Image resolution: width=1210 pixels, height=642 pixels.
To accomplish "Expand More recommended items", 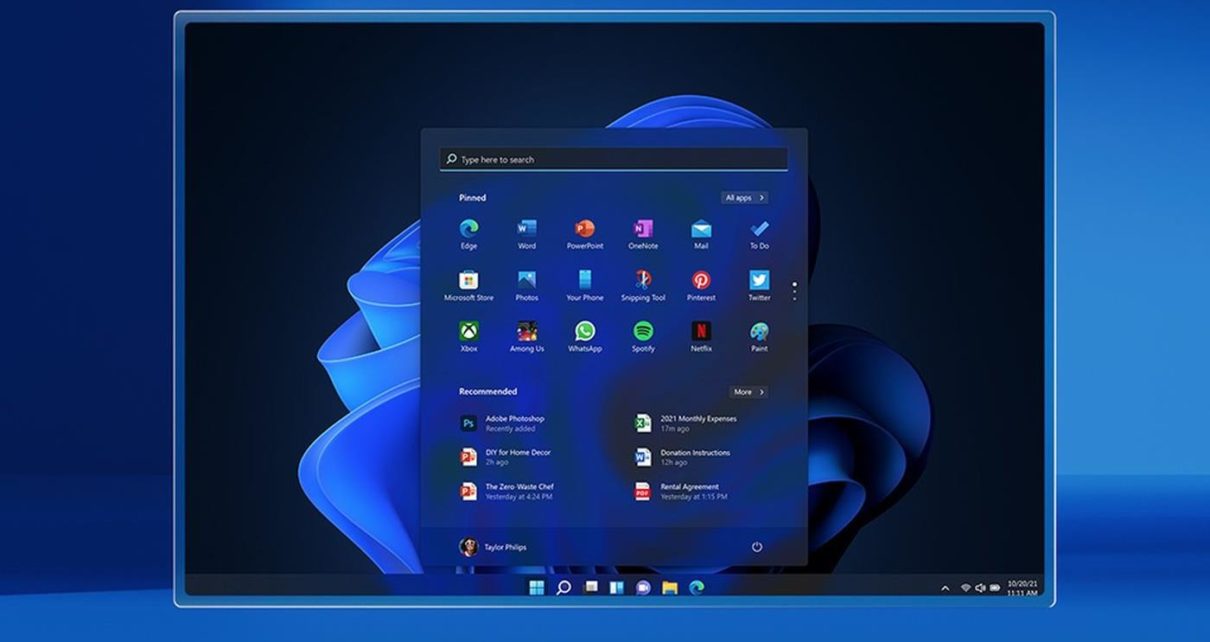I will [x=747, y=392].
